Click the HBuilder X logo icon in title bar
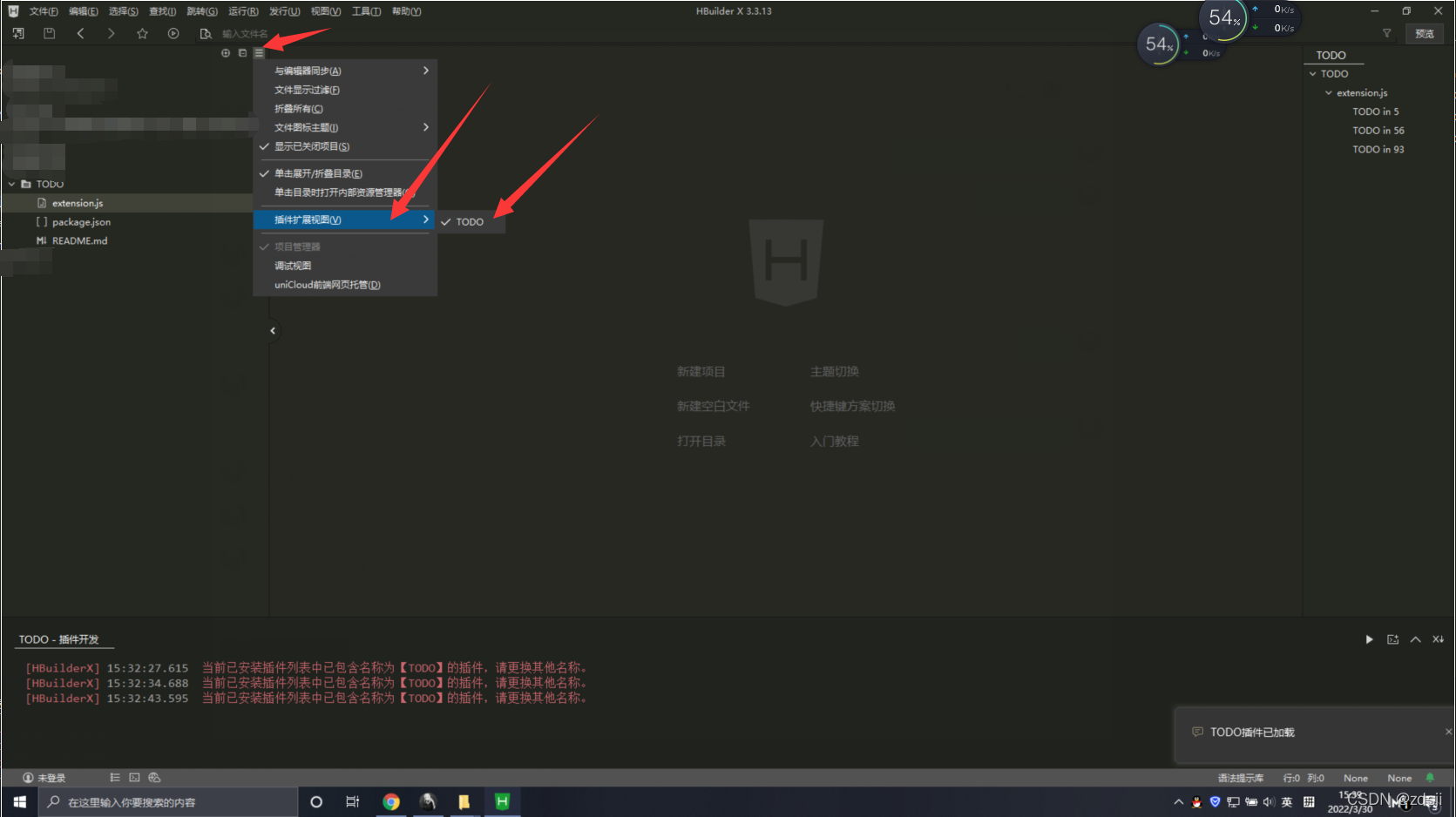 pos(13,10)
